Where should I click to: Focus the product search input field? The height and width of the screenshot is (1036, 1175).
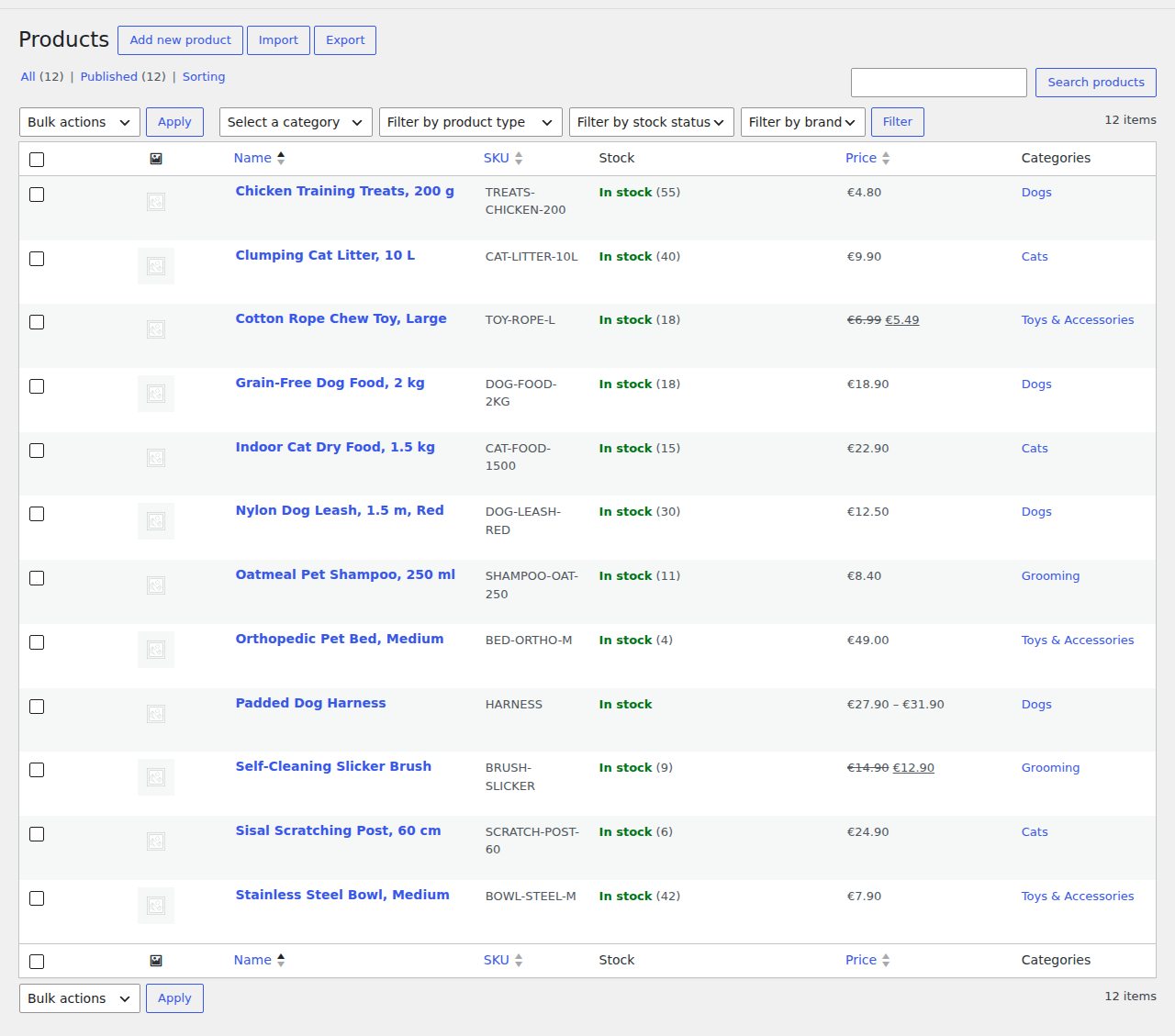tap(939, 83)
